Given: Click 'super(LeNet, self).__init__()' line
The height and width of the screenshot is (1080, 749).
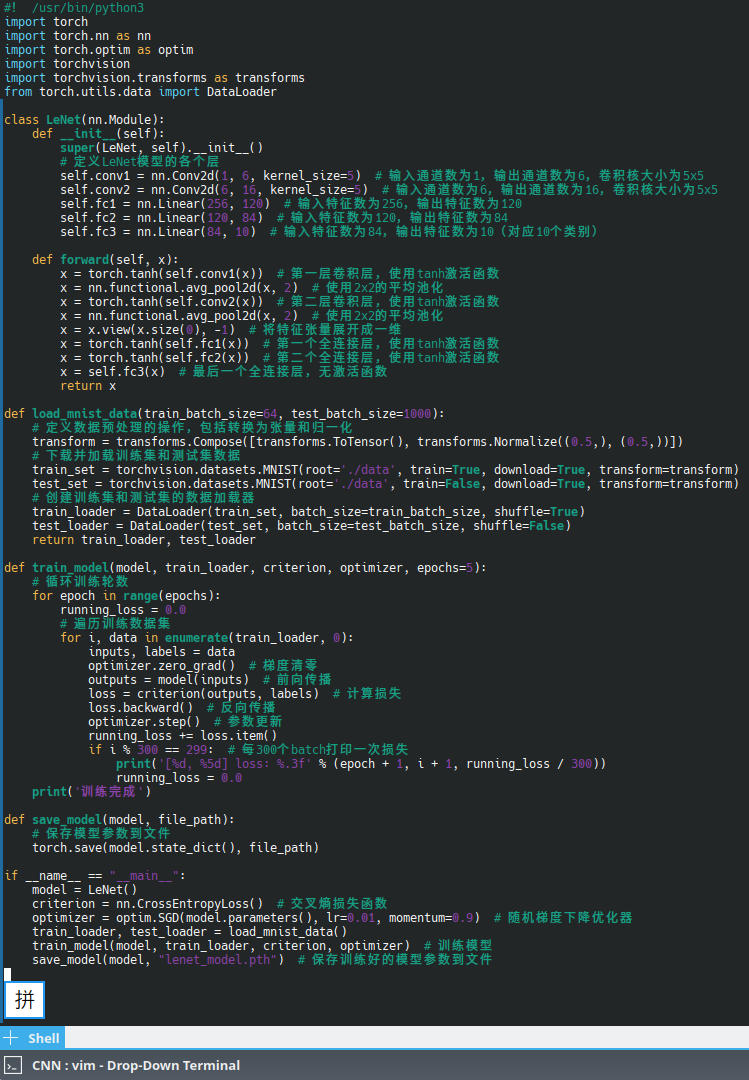Looking at the screenshot, I should tap(162, 147).
